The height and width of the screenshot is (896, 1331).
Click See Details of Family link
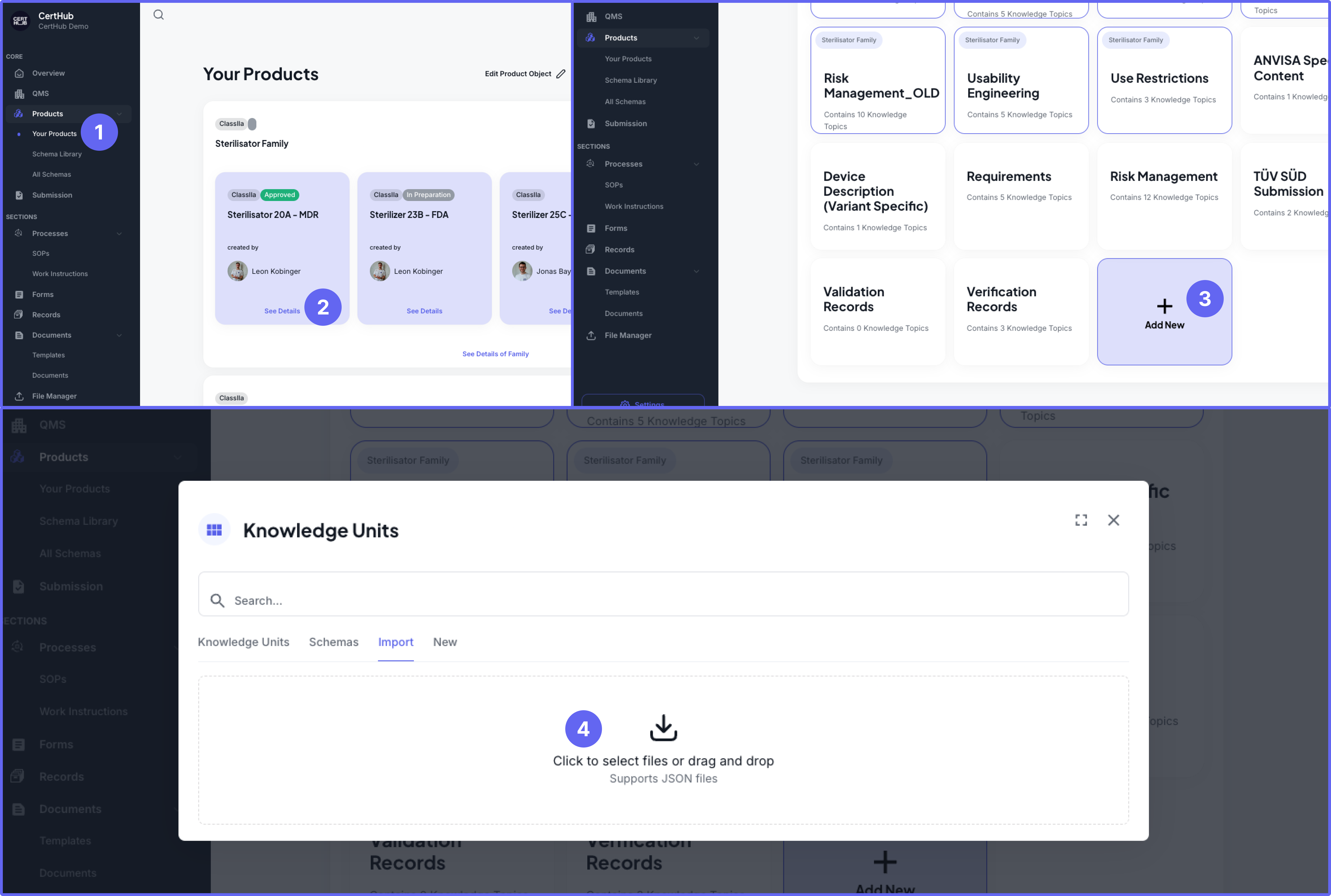pos(495,354)
